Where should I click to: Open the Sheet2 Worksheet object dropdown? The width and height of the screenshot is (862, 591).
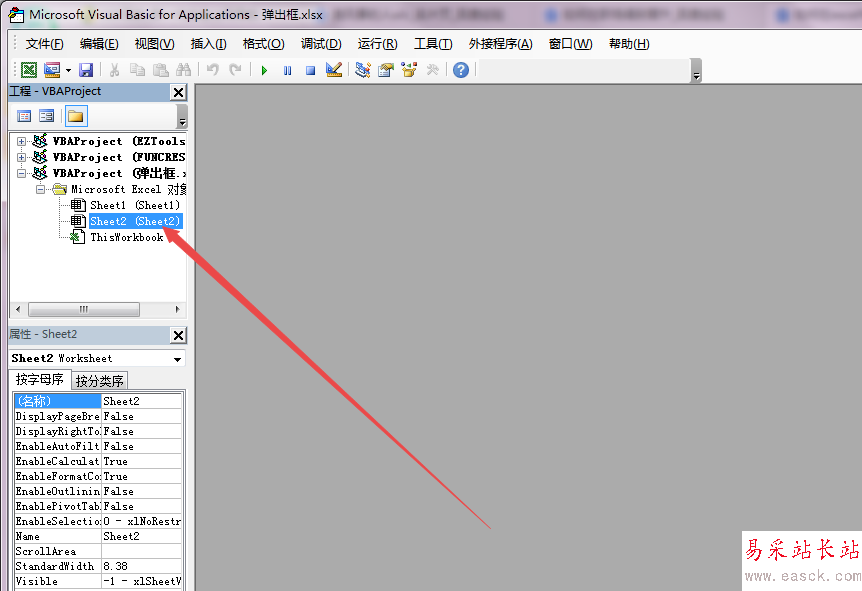(x=178, y=359)
